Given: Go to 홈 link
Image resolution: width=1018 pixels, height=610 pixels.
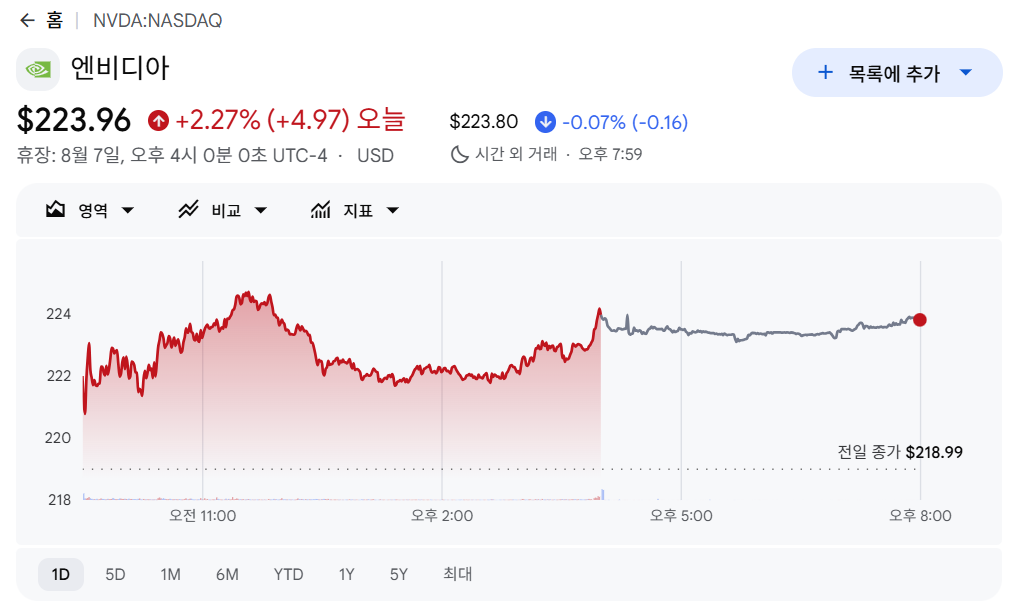Looking at the screenshot, I should [x=55, y=21].
